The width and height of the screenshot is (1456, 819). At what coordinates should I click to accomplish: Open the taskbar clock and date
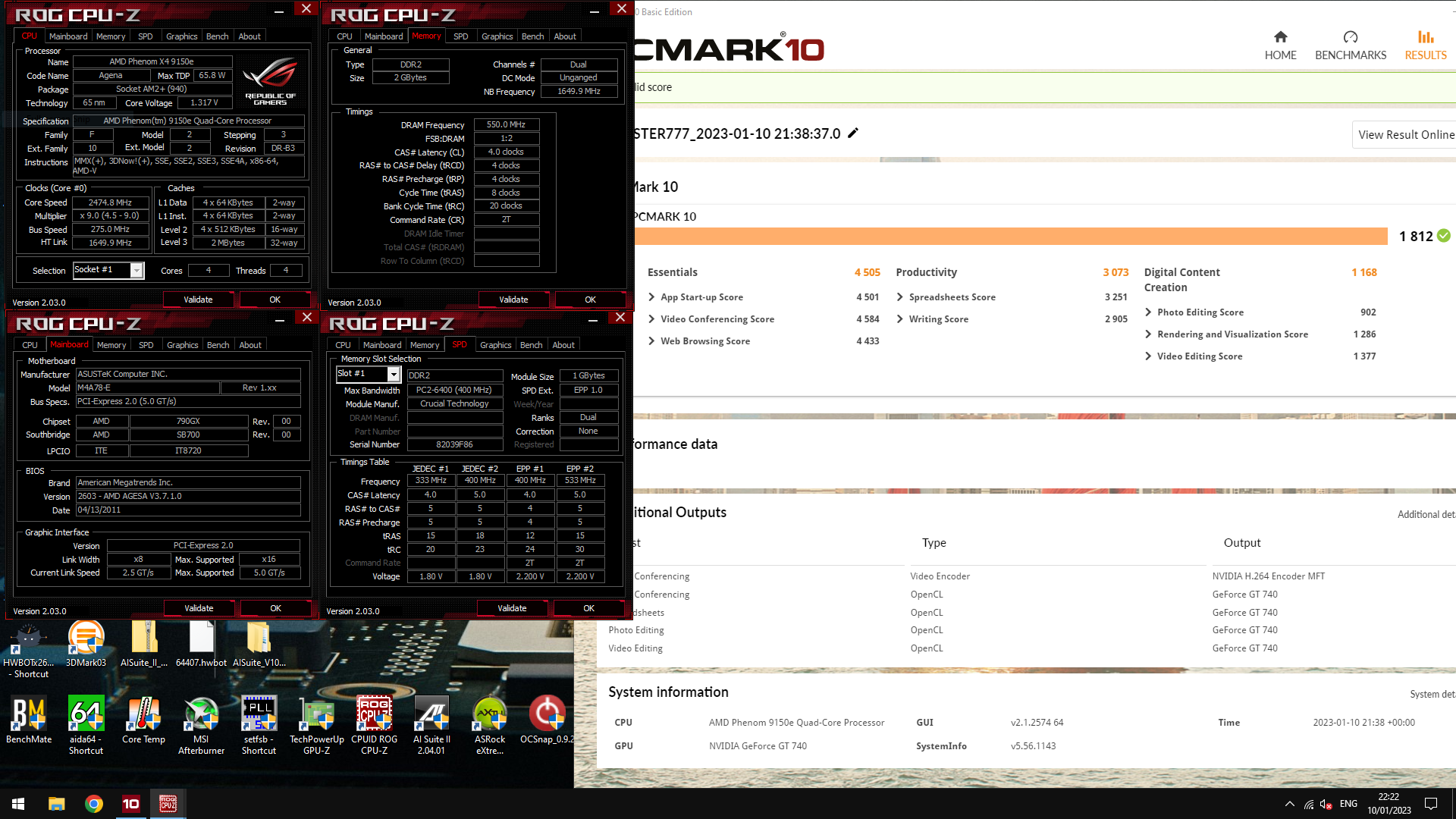1389,804
